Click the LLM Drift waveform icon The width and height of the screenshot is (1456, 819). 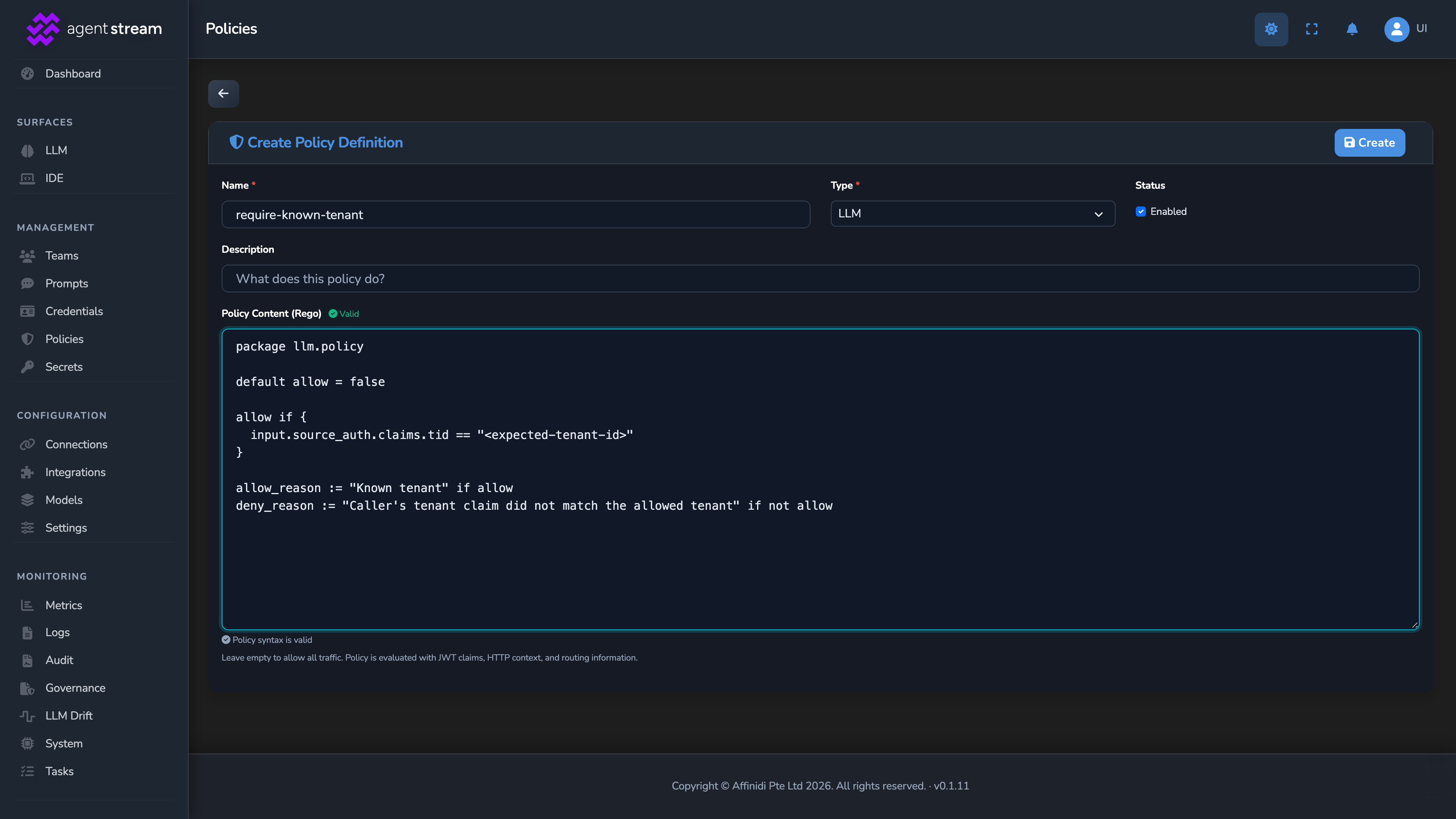27,715
